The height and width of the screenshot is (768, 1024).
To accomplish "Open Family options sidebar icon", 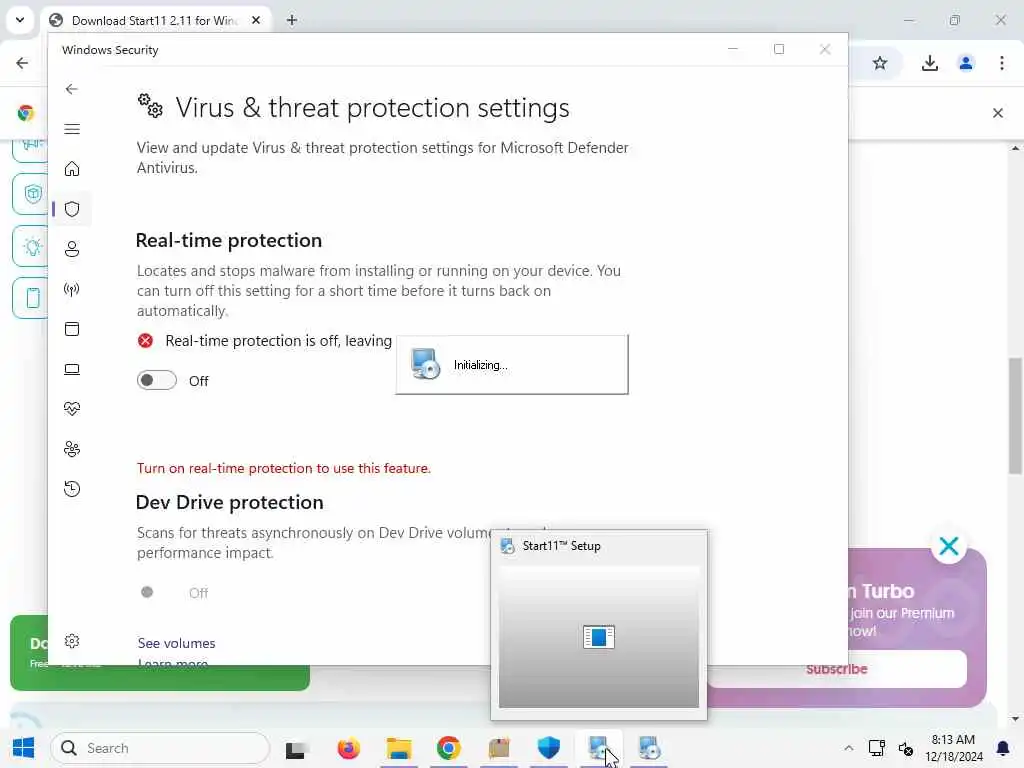I will pos(72,449).
